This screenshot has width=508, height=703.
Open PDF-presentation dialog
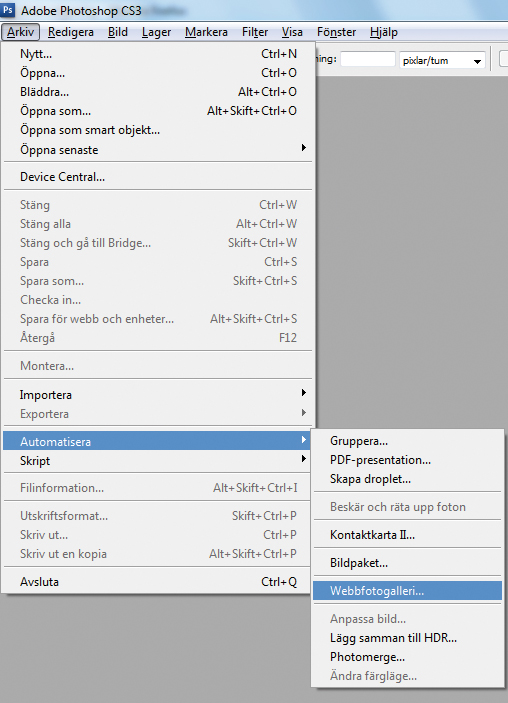(408, 460)
